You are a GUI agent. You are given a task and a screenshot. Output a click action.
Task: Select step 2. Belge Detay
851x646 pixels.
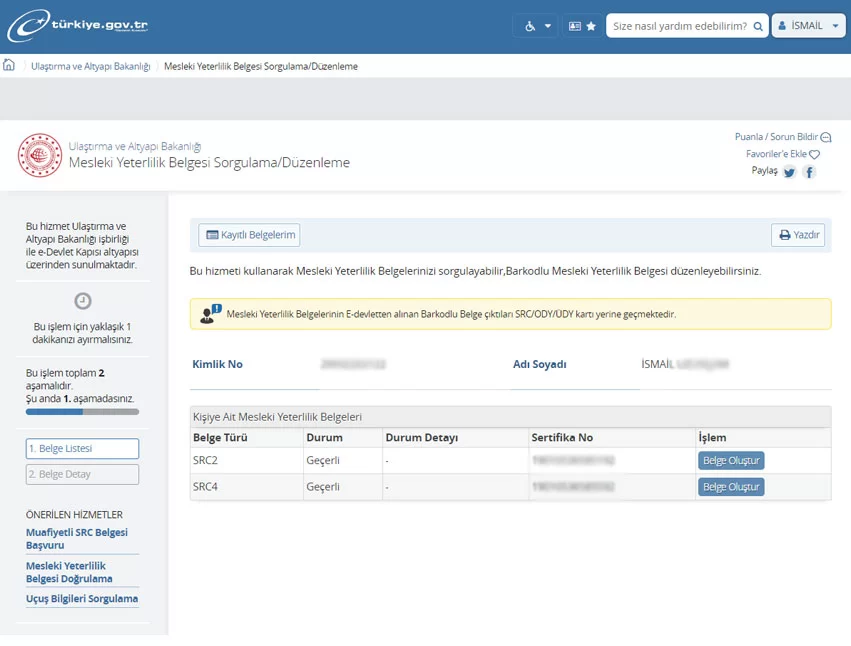pyautogui.click(x=82, y=474)
